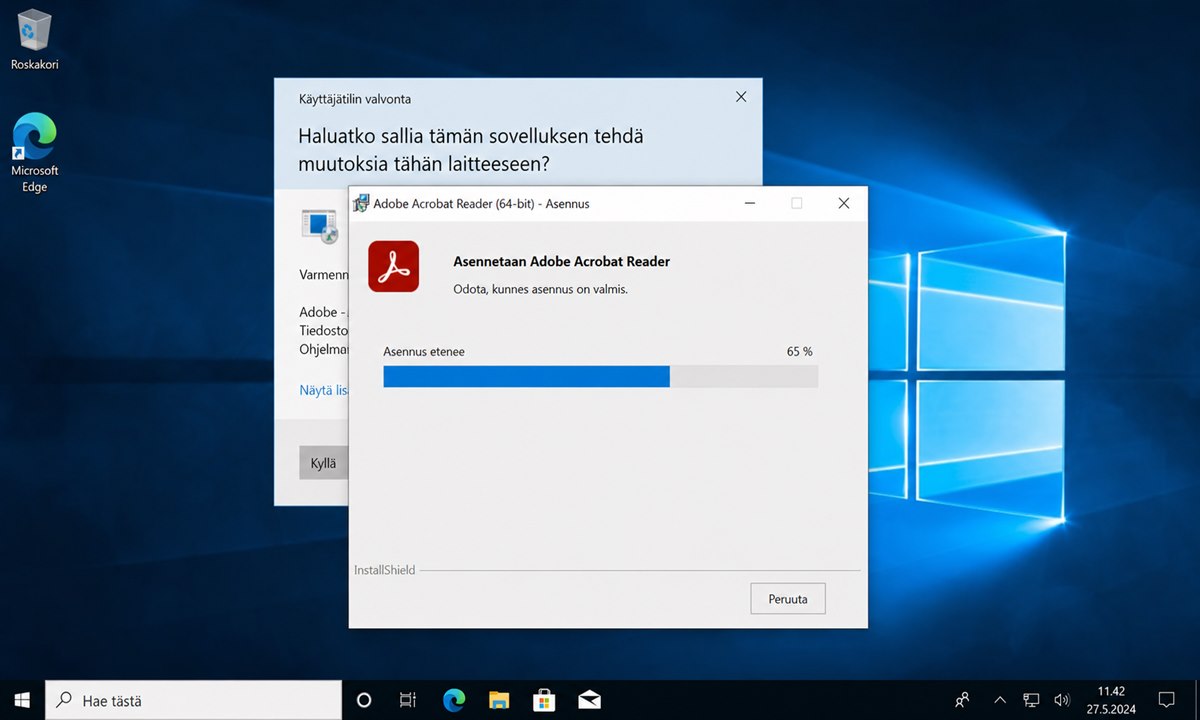Open Task View from the taskbar

pyautogui.click(x=408, y=700)
